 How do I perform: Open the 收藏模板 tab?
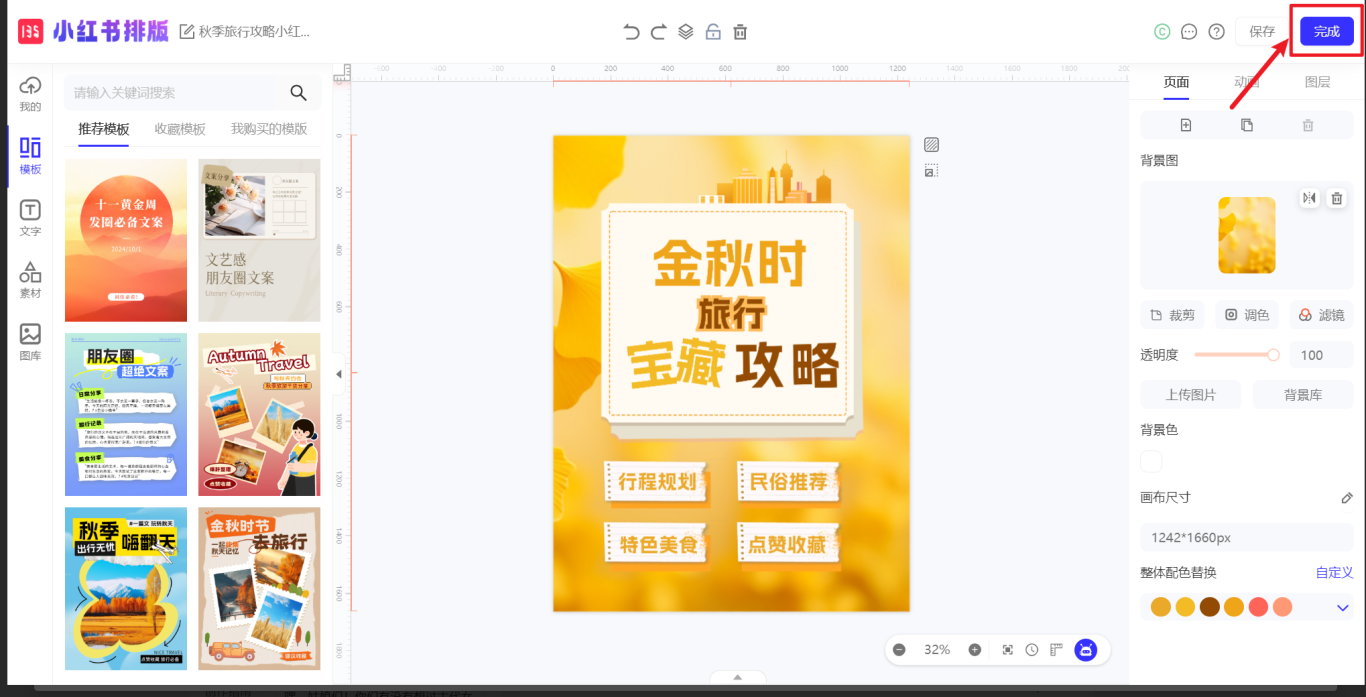point(180,129)
